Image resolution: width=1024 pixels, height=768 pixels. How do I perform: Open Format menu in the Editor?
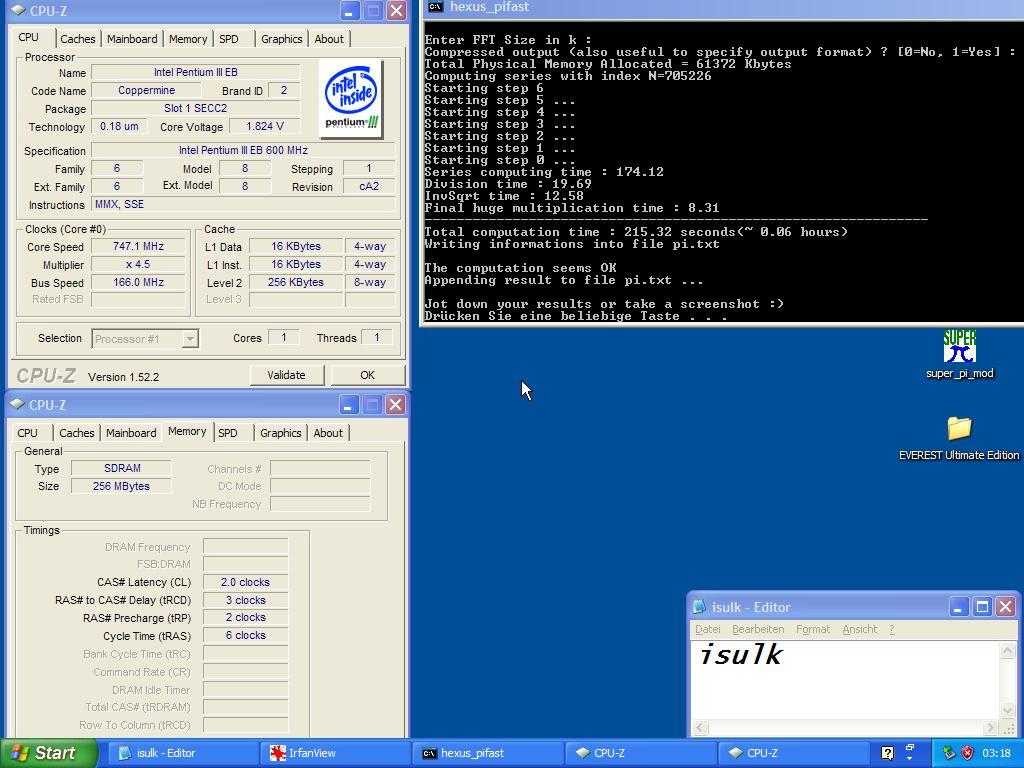(x=812, y=629)
